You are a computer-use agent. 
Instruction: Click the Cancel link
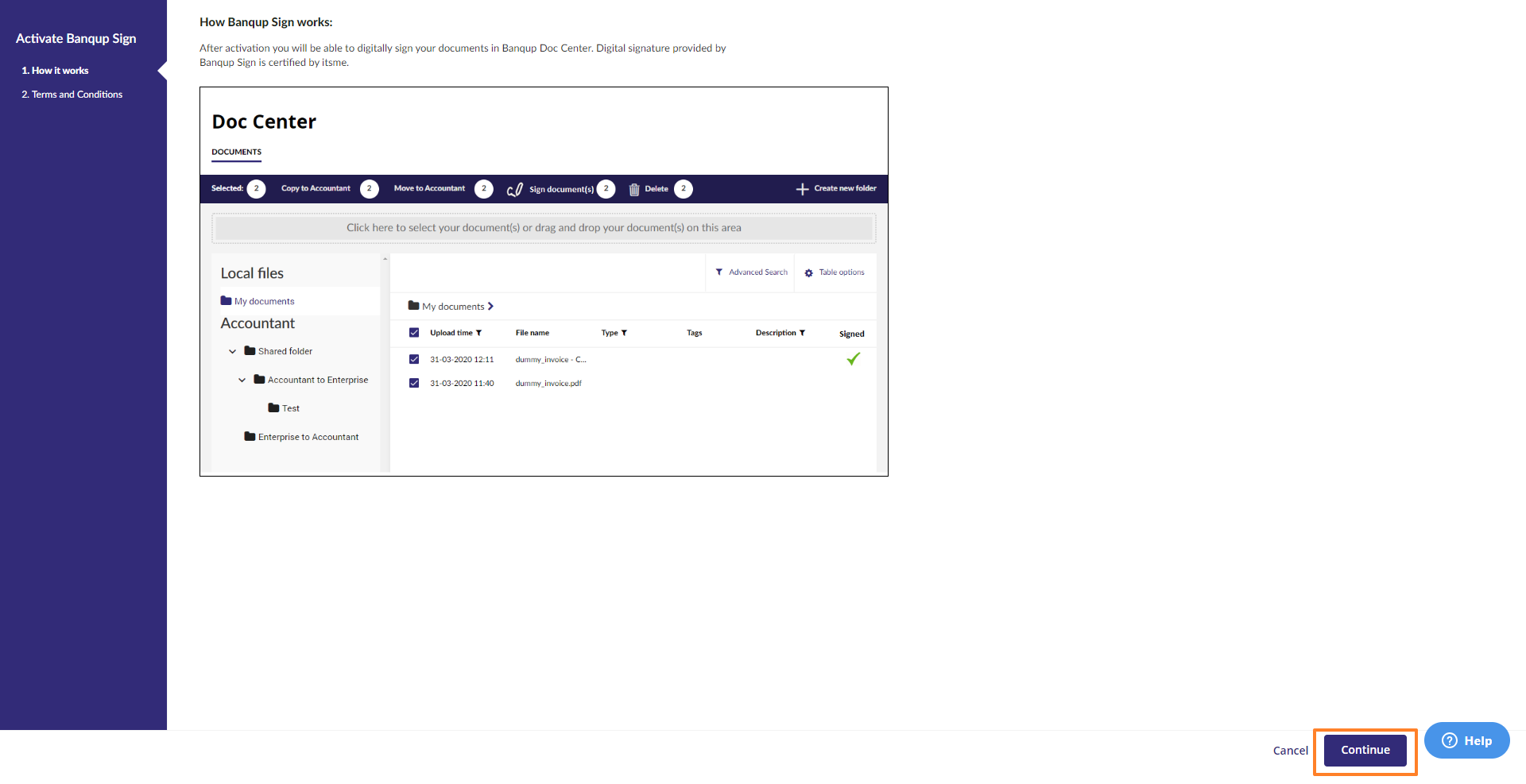click(1290, 751)
